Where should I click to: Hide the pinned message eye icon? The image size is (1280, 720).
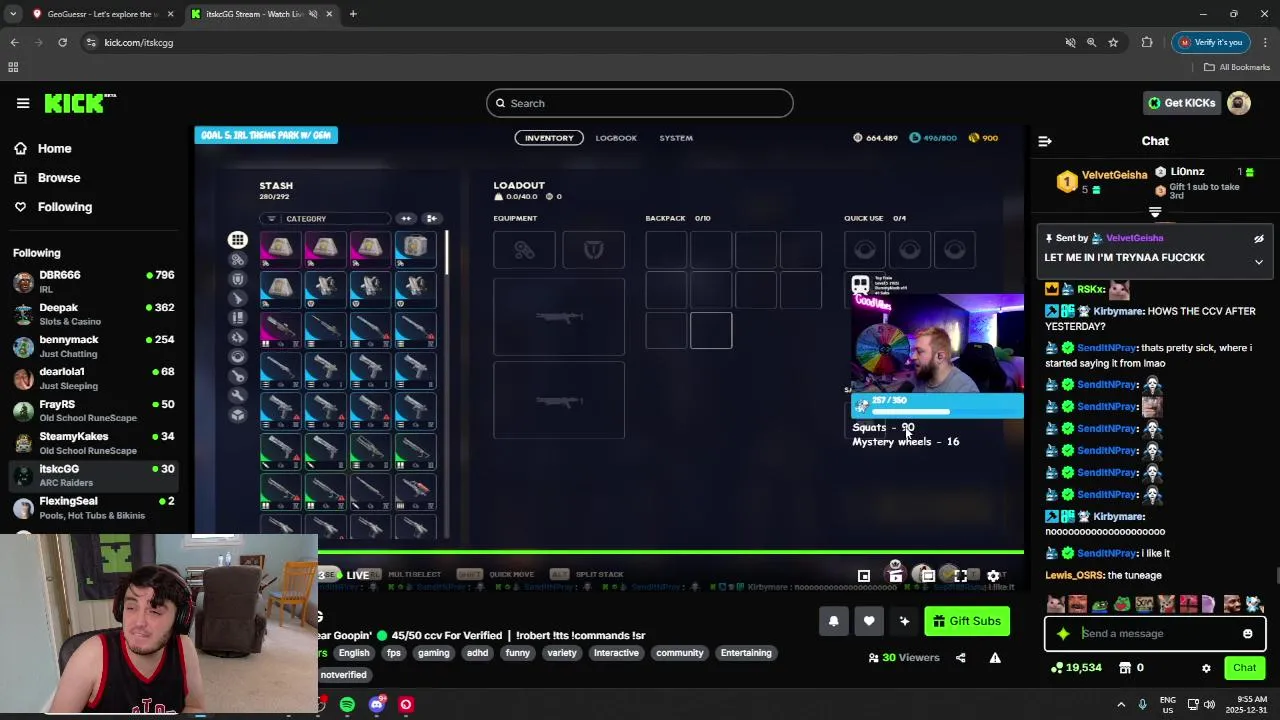pos(1259,239)
